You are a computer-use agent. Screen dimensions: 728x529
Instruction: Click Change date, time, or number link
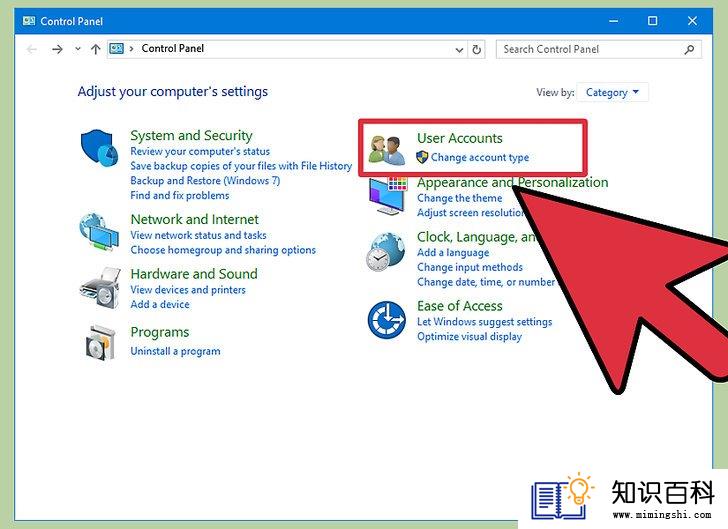tap(486, 282)
